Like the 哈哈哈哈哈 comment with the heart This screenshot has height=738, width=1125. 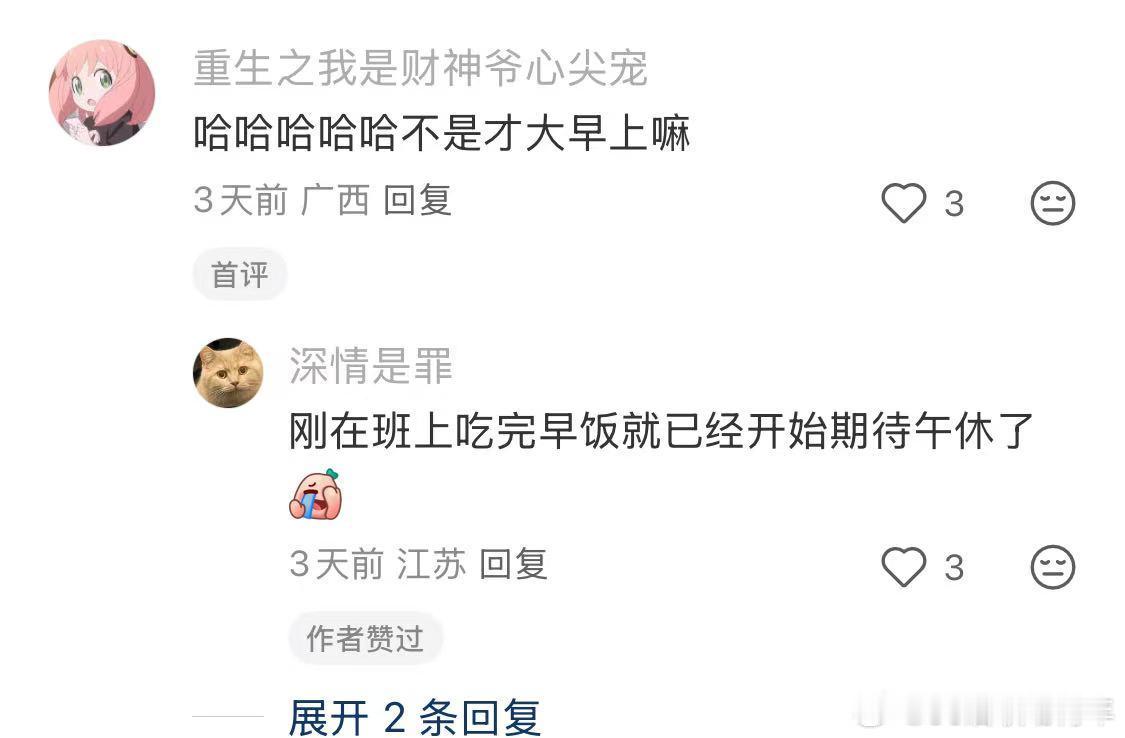tap(903, 203)
